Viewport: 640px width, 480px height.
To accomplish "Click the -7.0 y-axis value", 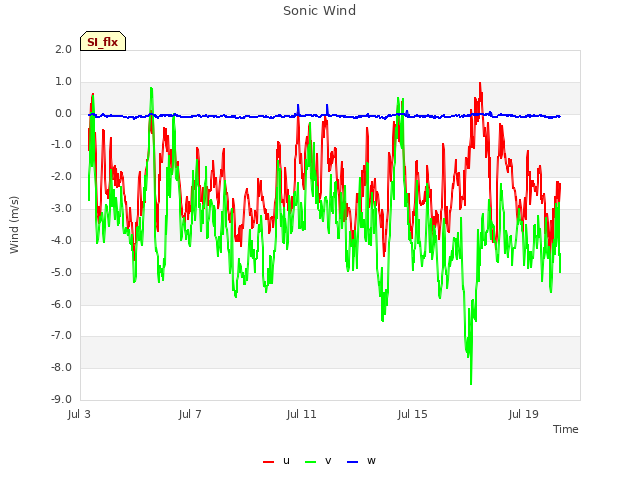I will coord(61,336).
